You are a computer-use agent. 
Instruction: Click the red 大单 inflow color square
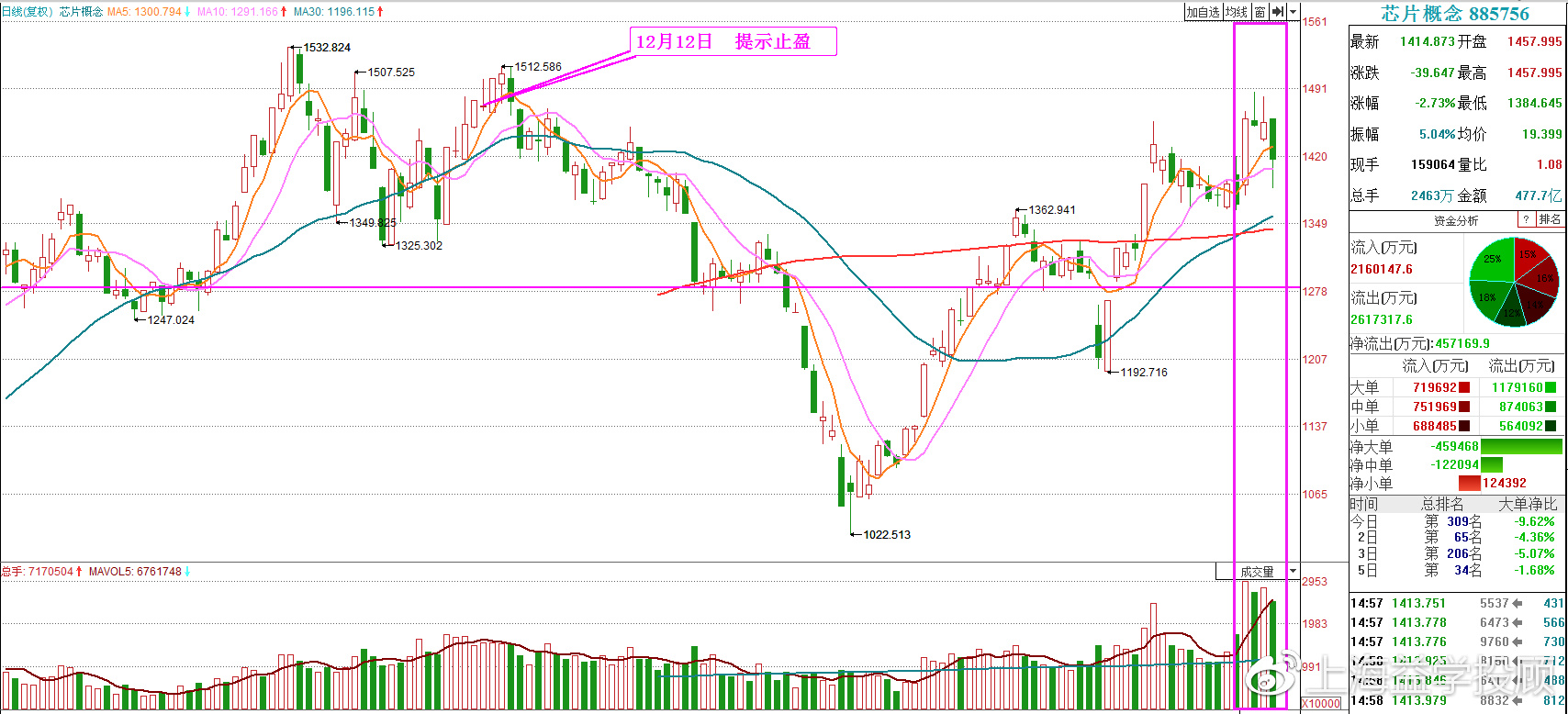click(x=1464, y=388)
